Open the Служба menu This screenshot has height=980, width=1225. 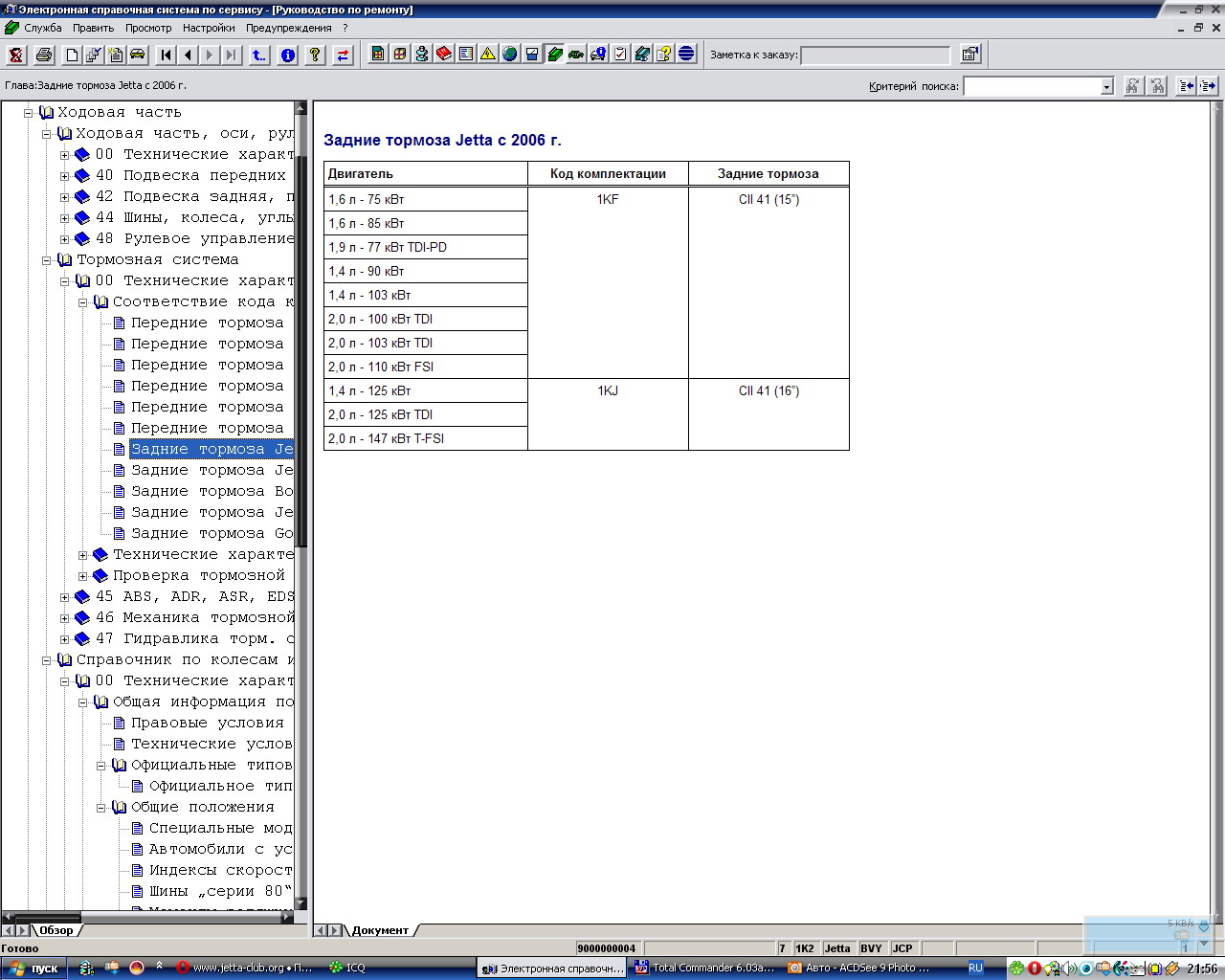42,28
